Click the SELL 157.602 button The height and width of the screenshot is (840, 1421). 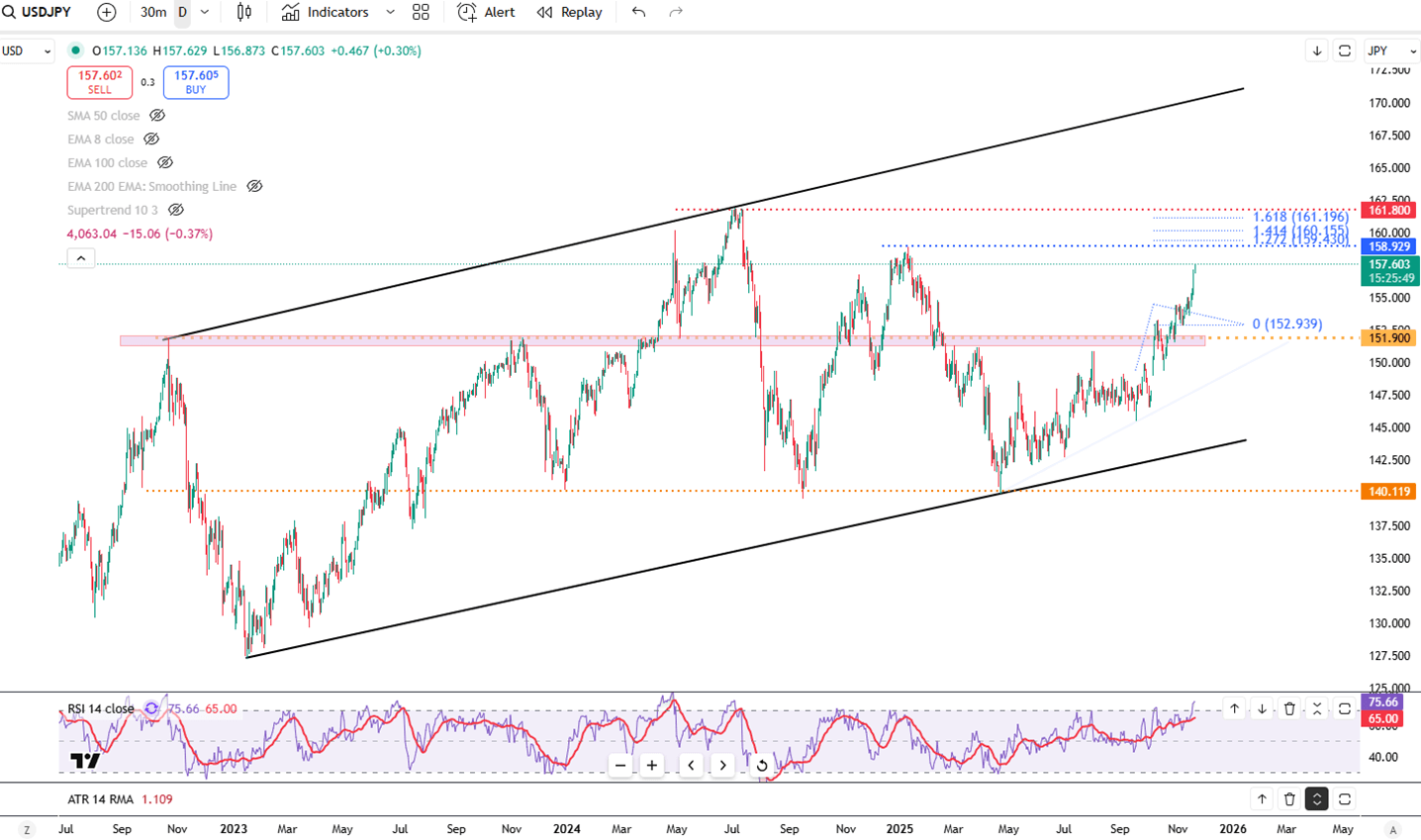click(100, 82)
